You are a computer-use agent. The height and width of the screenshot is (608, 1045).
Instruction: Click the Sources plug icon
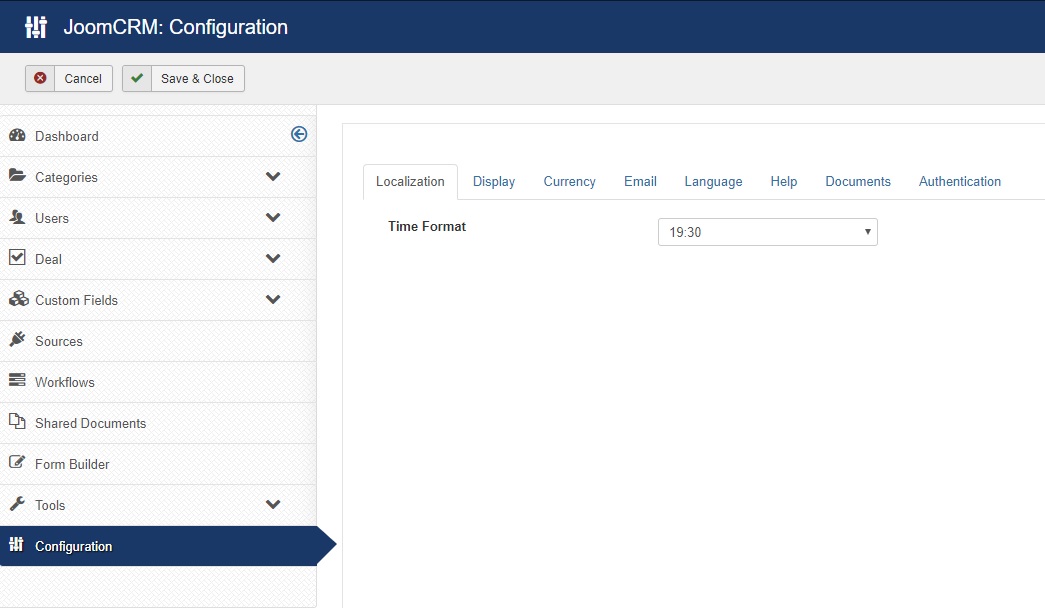pyautogui.click(x=17, y=339)
